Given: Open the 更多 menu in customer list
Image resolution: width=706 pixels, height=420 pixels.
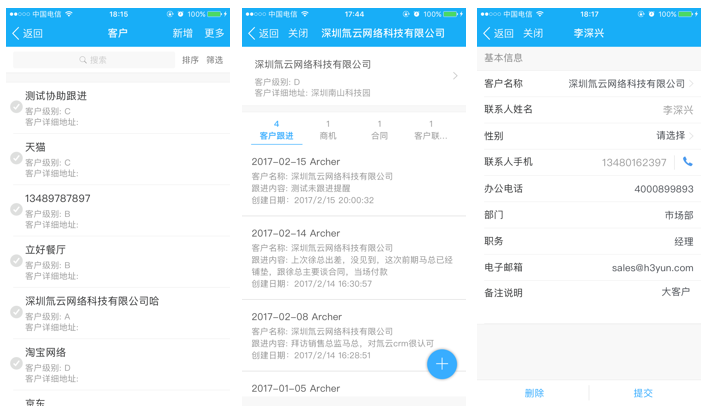Looking at the screenshot, I should pyautogui.click(x=214, y=33).
